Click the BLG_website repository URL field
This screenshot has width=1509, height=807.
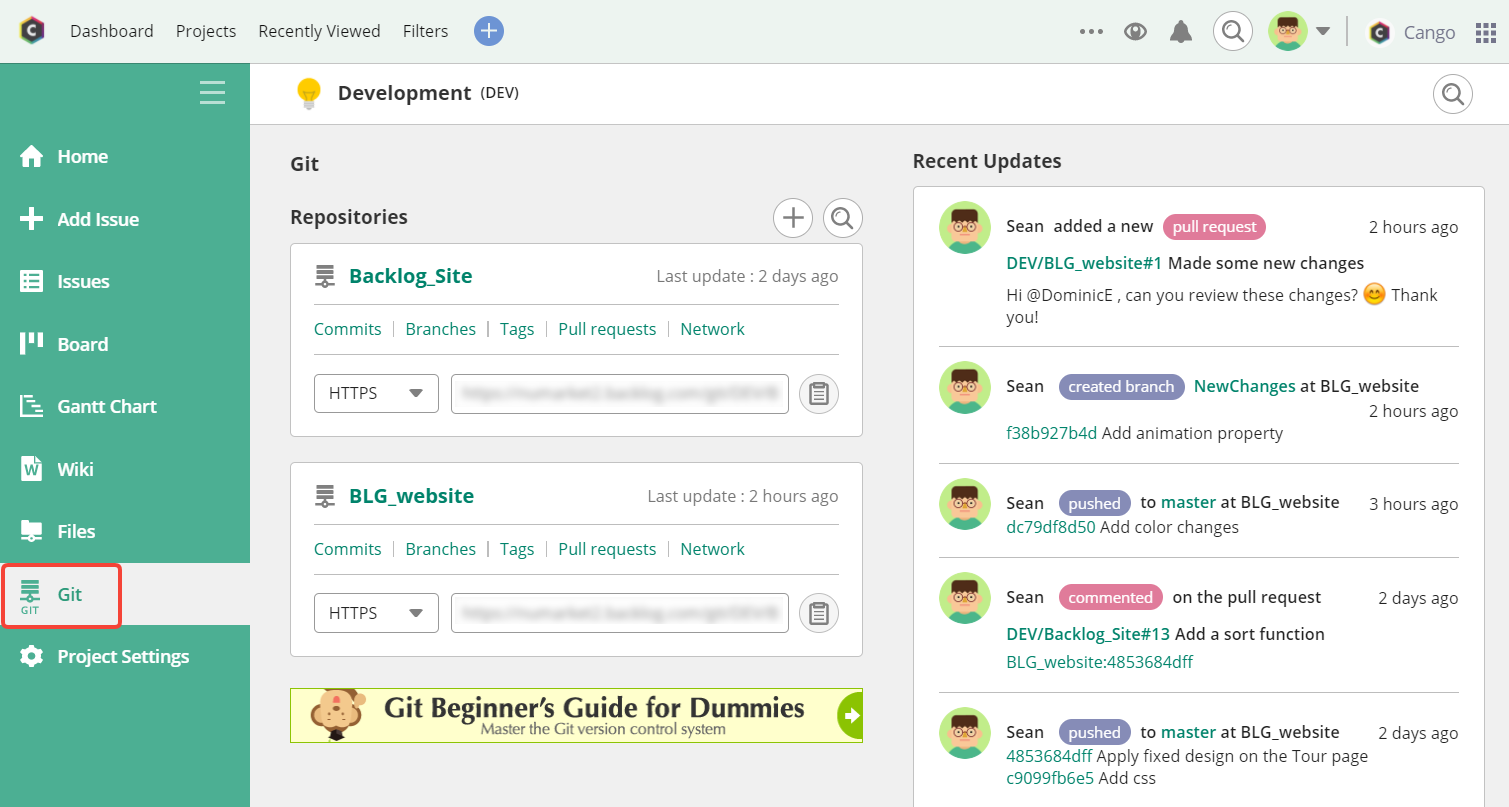point(619,613)
